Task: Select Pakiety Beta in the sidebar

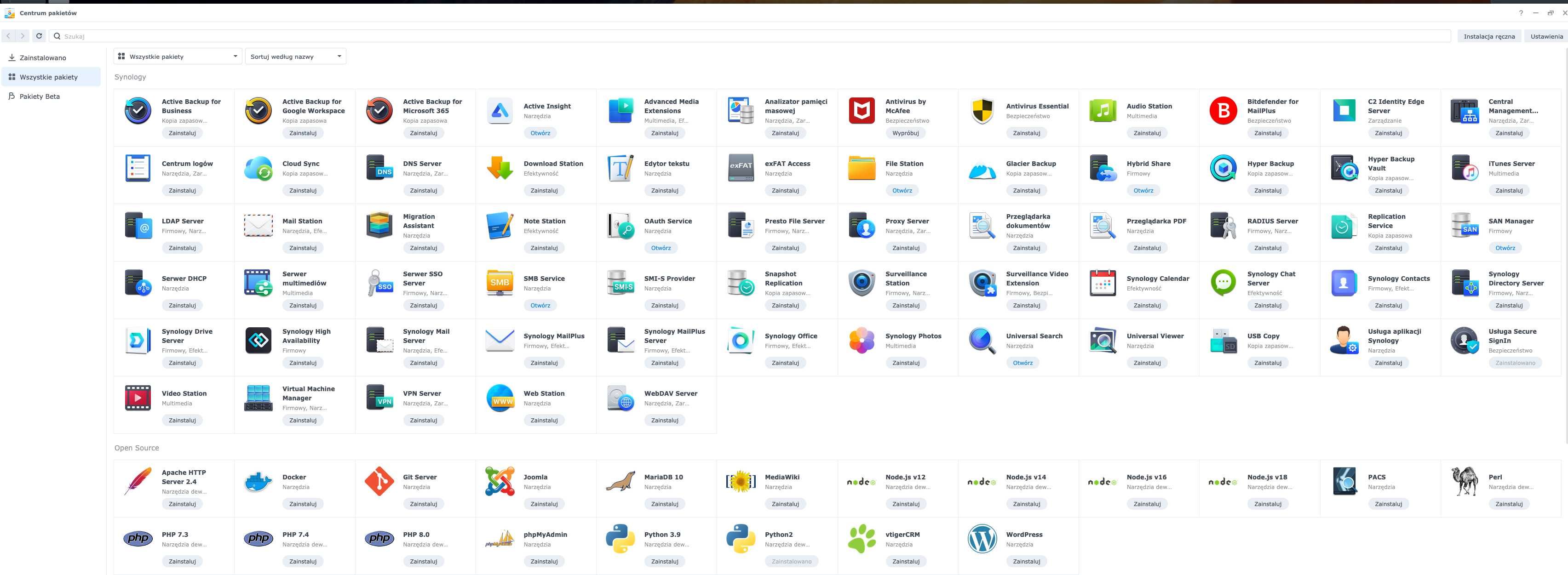Action: click(x=51, y=96)
